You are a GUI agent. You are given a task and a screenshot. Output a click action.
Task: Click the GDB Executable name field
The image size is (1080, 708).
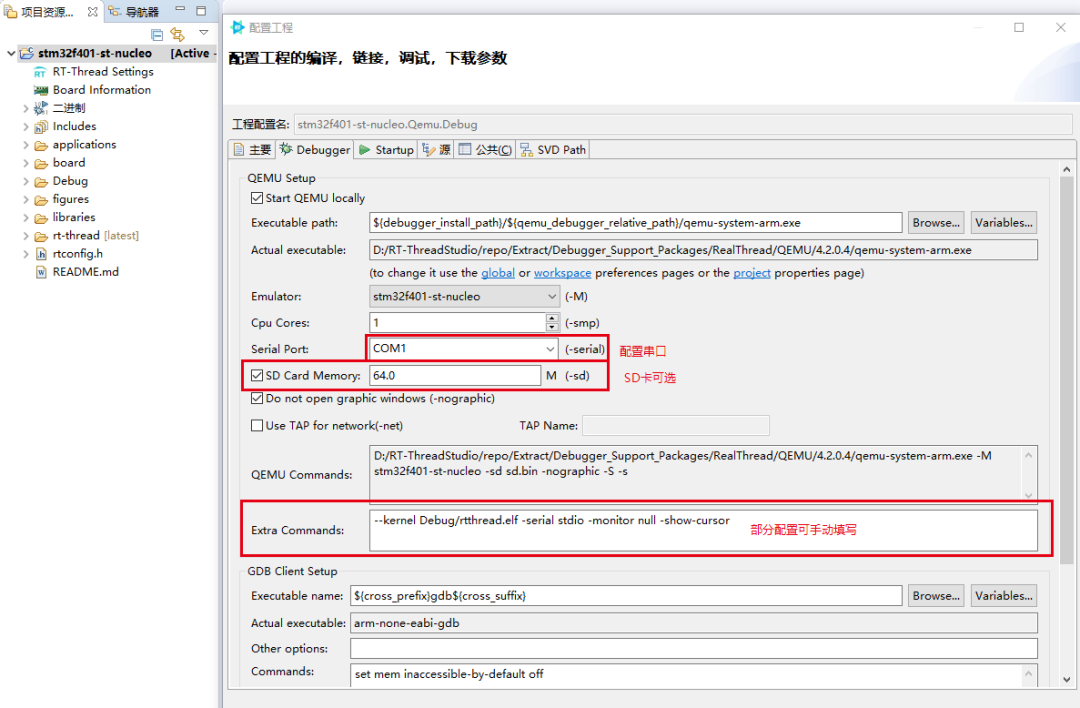point(626,596)
